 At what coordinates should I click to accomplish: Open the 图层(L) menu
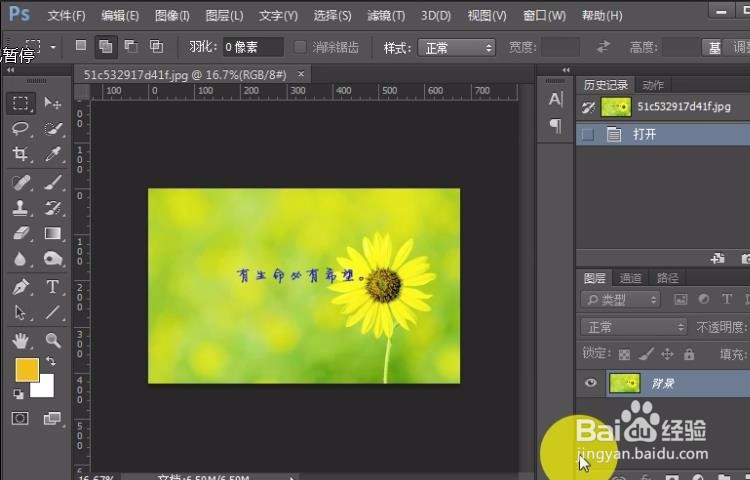[x=224, y=16]
